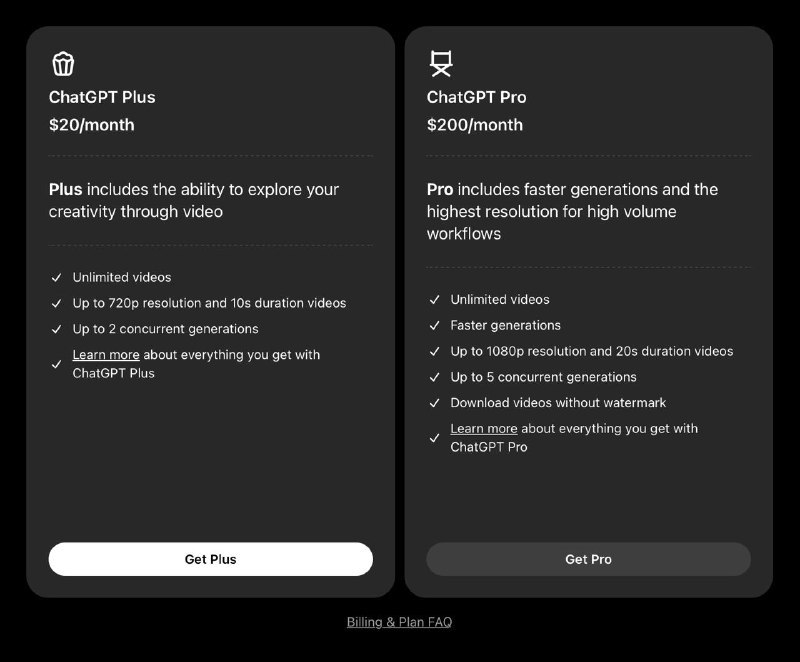Click the Plus plan description text

pyautogui.click(x=194, y=200)
